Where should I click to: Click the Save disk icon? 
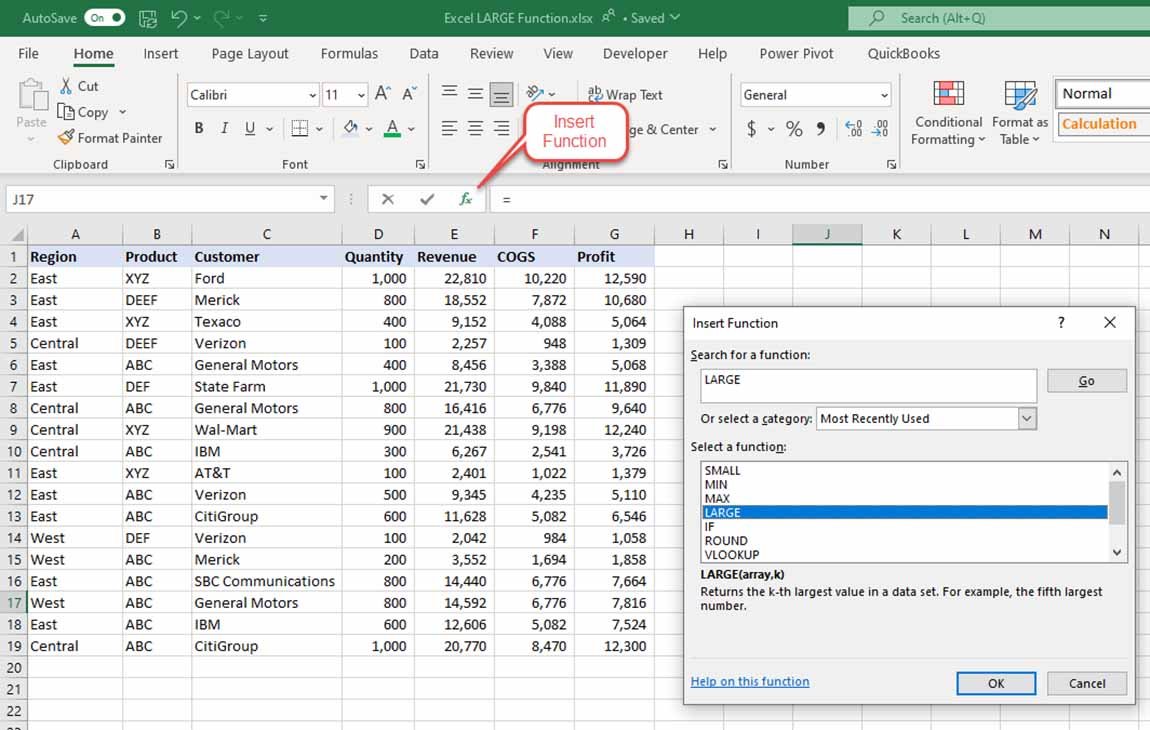tap(147, 18)
